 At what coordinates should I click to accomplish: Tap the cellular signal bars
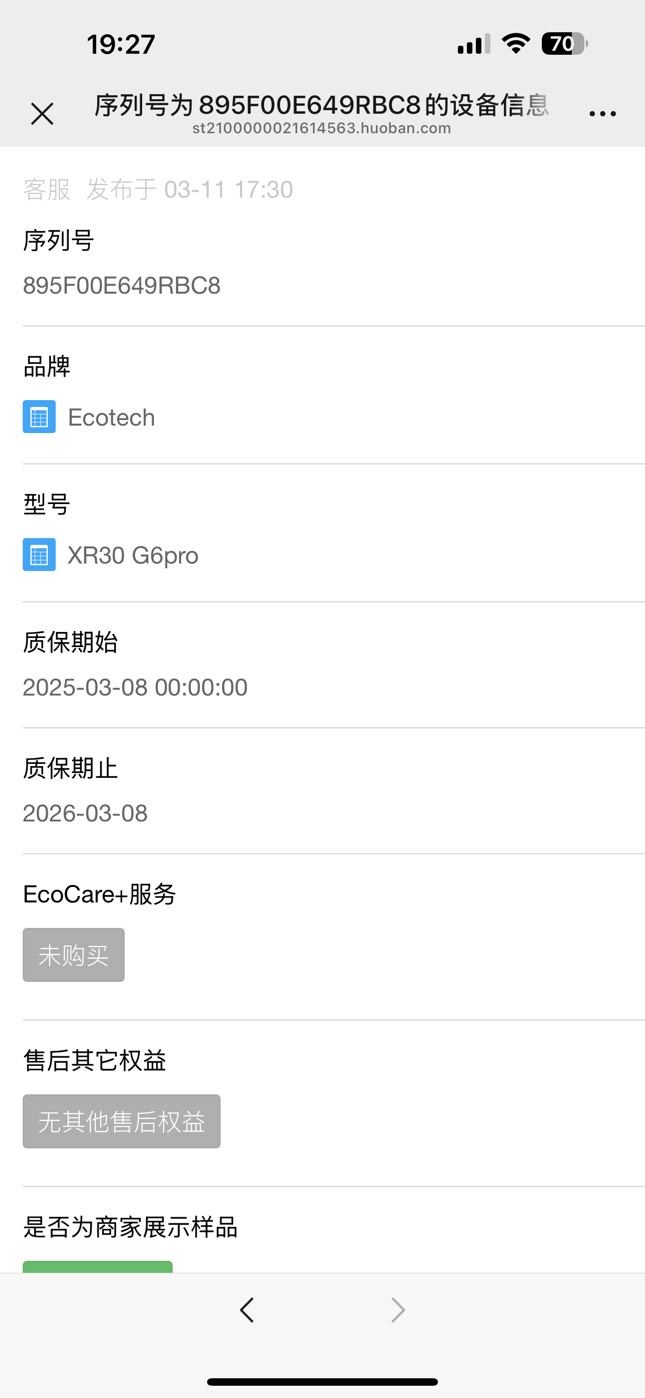click(x=472, y=44)
